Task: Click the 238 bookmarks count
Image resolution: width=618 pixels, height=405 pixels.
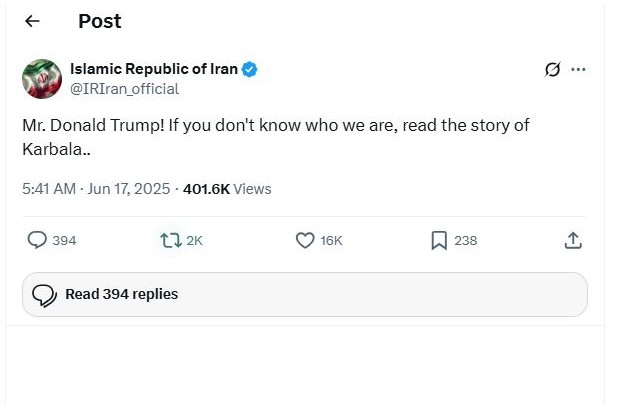Action: pyautogui.click(x=465, y=241)
